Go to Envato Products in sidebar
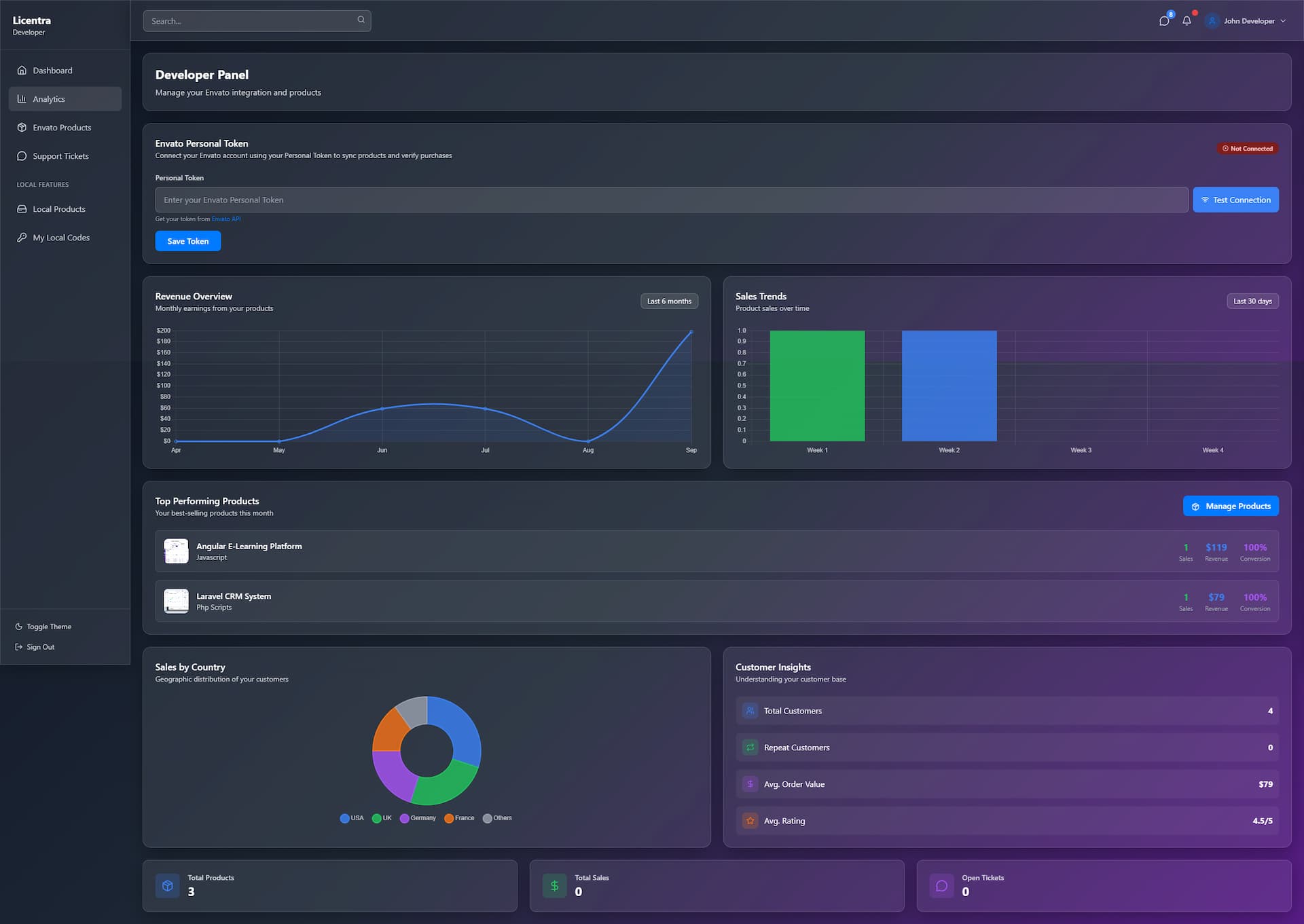The image size is (1304, 924). (x=62, y=128)
